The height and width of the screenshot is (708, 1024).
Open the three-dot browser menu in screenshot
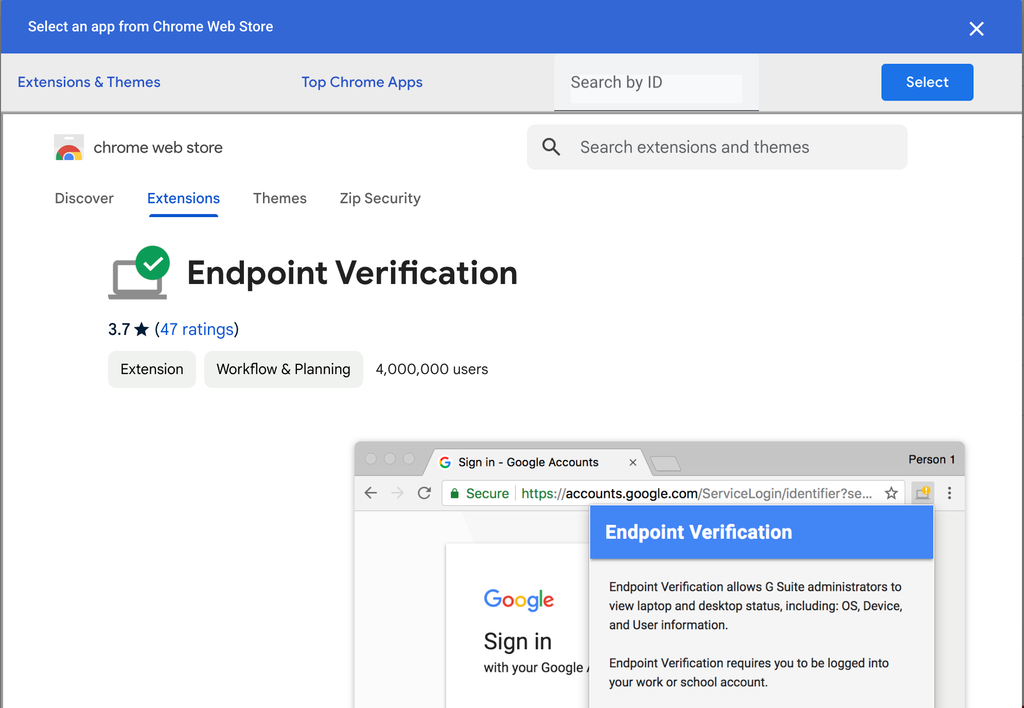(x=949, y=493)
